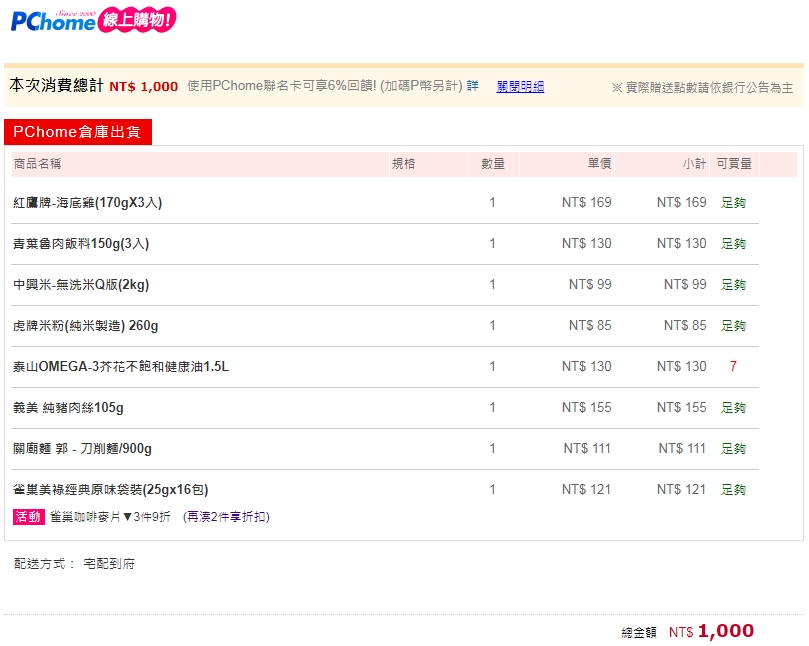Select product 紅鷹牌-海底雞(170gX3入)
This screenshot has height=646, width=809.
click(88, 202)
